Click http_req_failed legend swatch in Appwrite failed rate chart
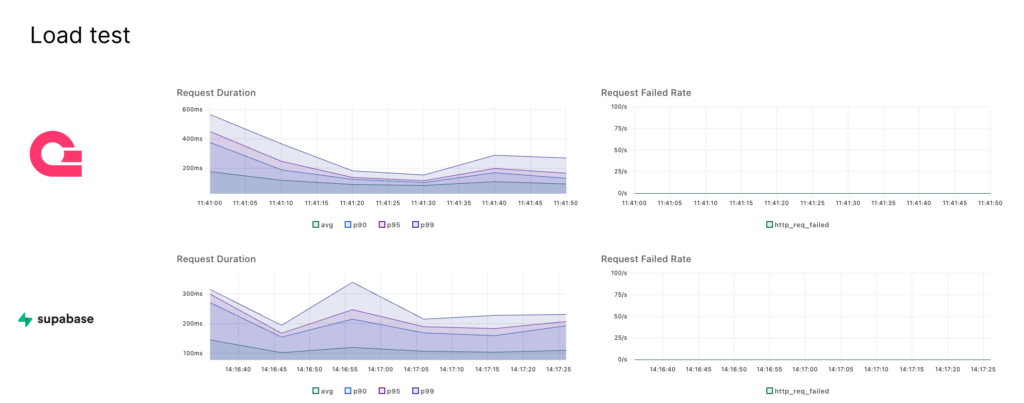This screenshot has height=403, width=1024. point(770,225)
